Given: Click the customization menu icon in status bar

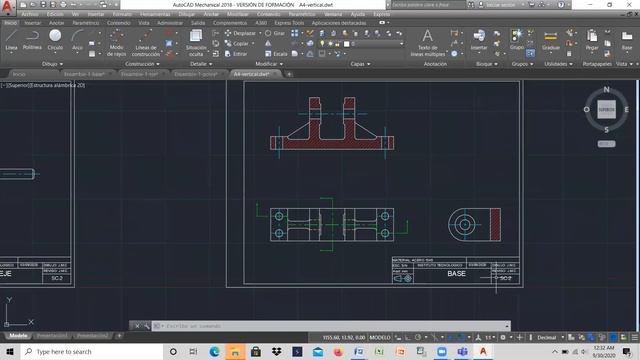Looking at the screenshot, I should 635,338.
